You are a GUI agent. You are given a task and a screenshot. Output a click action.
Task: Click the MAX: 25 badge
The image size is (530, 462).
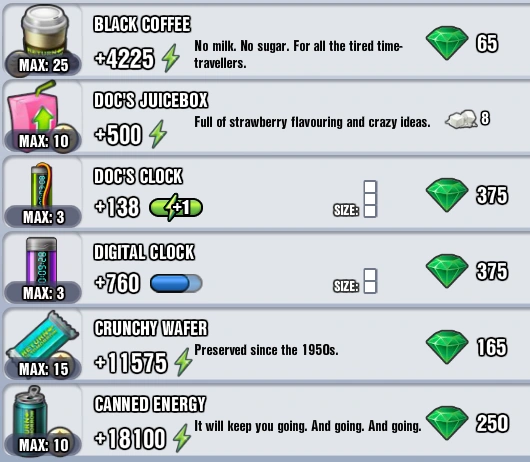click(x=43, y=65)
